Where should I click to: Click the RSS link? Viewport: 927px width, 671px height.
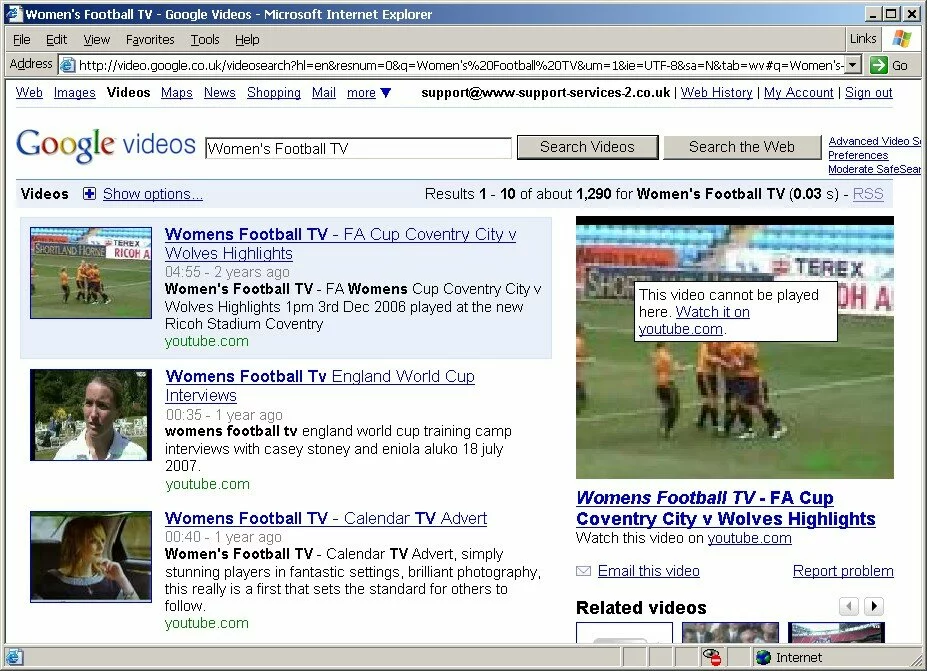click(868, 194)
